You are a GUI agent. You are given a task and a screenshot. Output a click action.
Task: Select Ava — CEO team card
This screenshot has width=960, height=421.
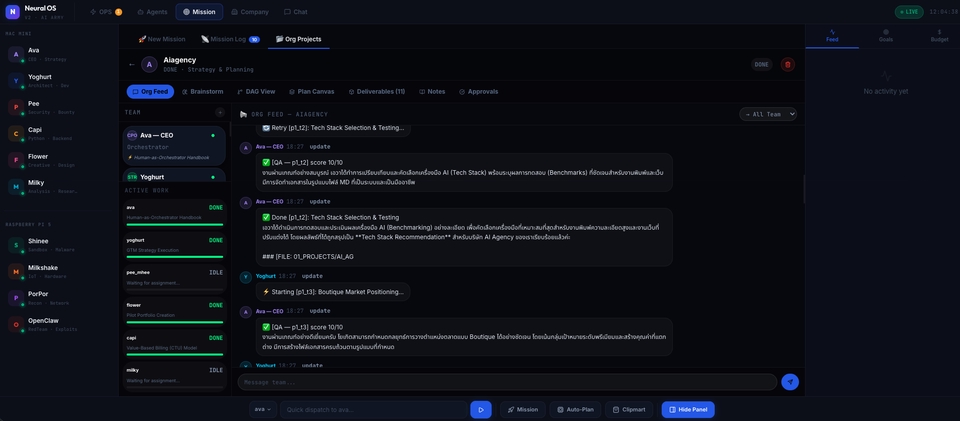pyautogui.click(x=174, y=146)
